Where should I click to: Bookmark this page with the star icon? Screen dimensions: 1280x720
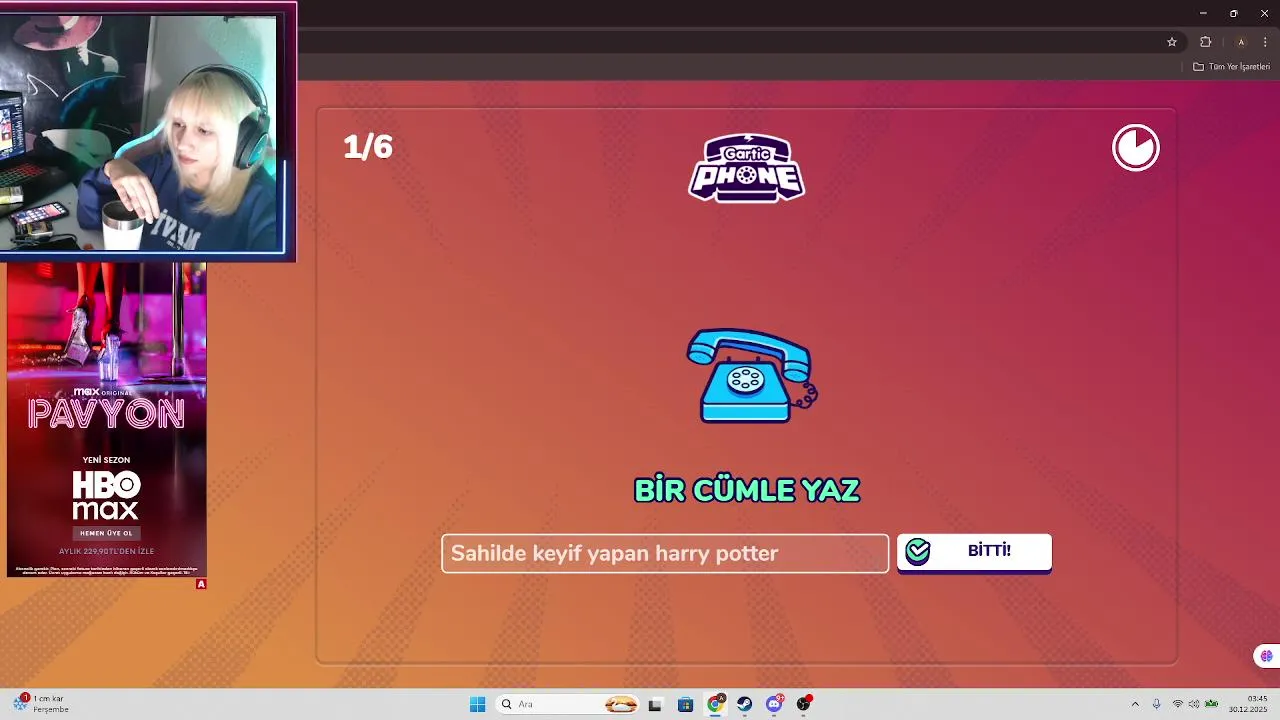1172,42
